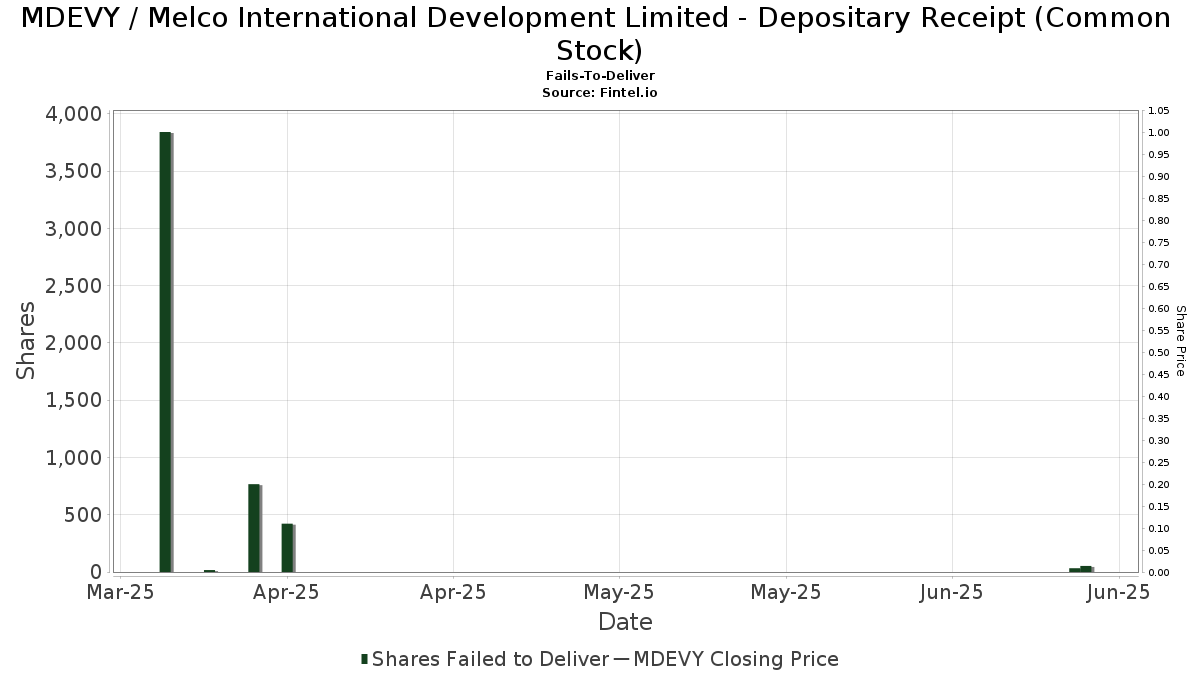Click the 'Date' x-axis label
Image resolution: width=1200 pixels, height=675 pixels.
[625, 622]
